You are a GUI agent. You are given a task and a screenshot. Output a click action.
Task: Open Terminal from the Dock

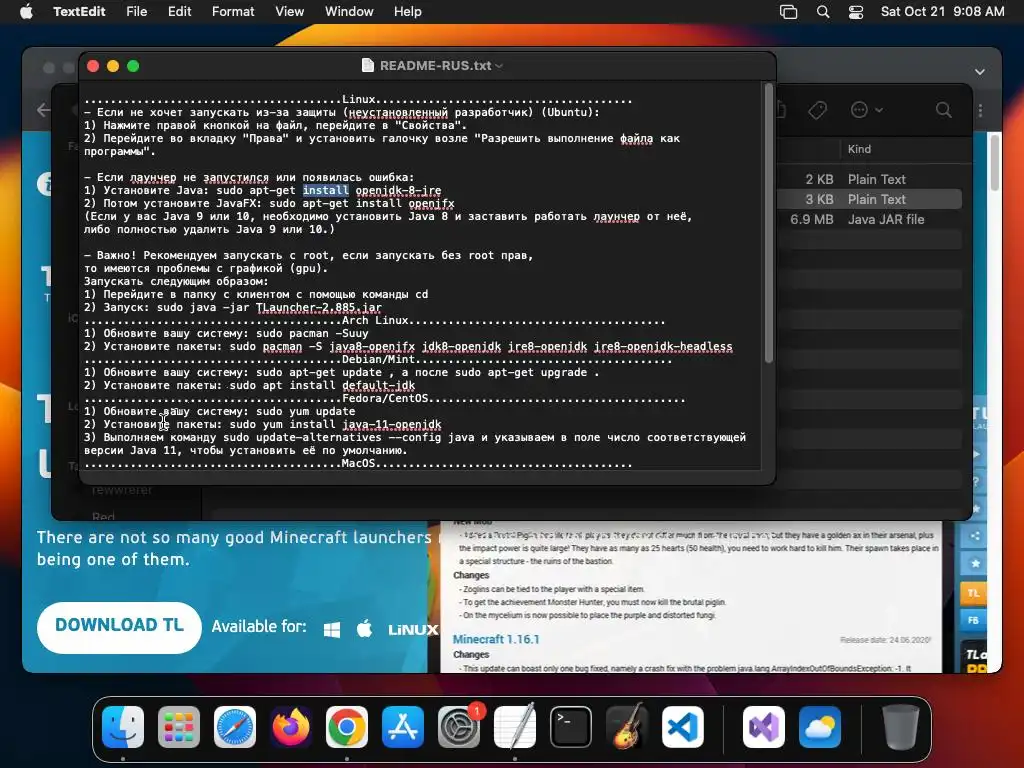pos(571,727)
